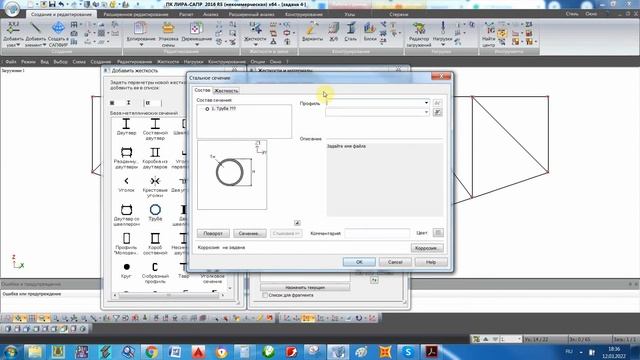Expand the arrow under Перемещение

point(196,44)
